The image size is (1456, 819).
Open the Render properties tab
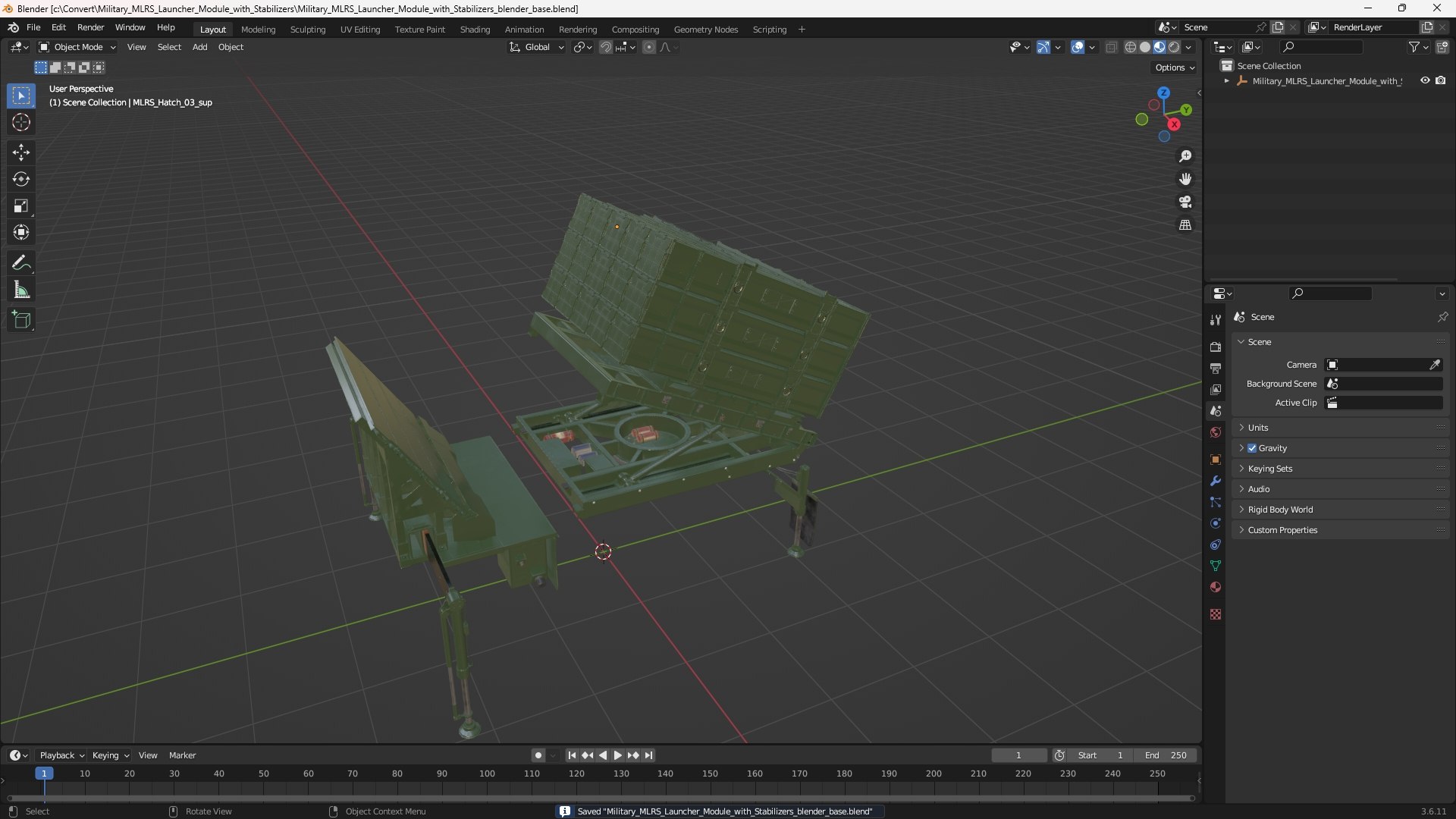[x=1216, y=347]
